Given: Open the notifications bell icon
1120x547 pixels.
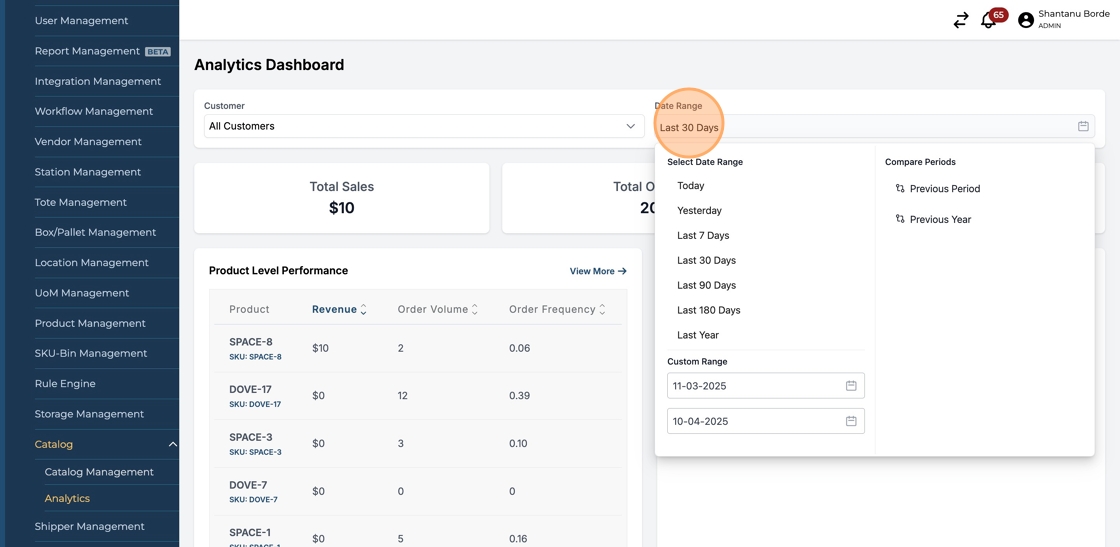Looking at the screenshot, I should point(988,20).
